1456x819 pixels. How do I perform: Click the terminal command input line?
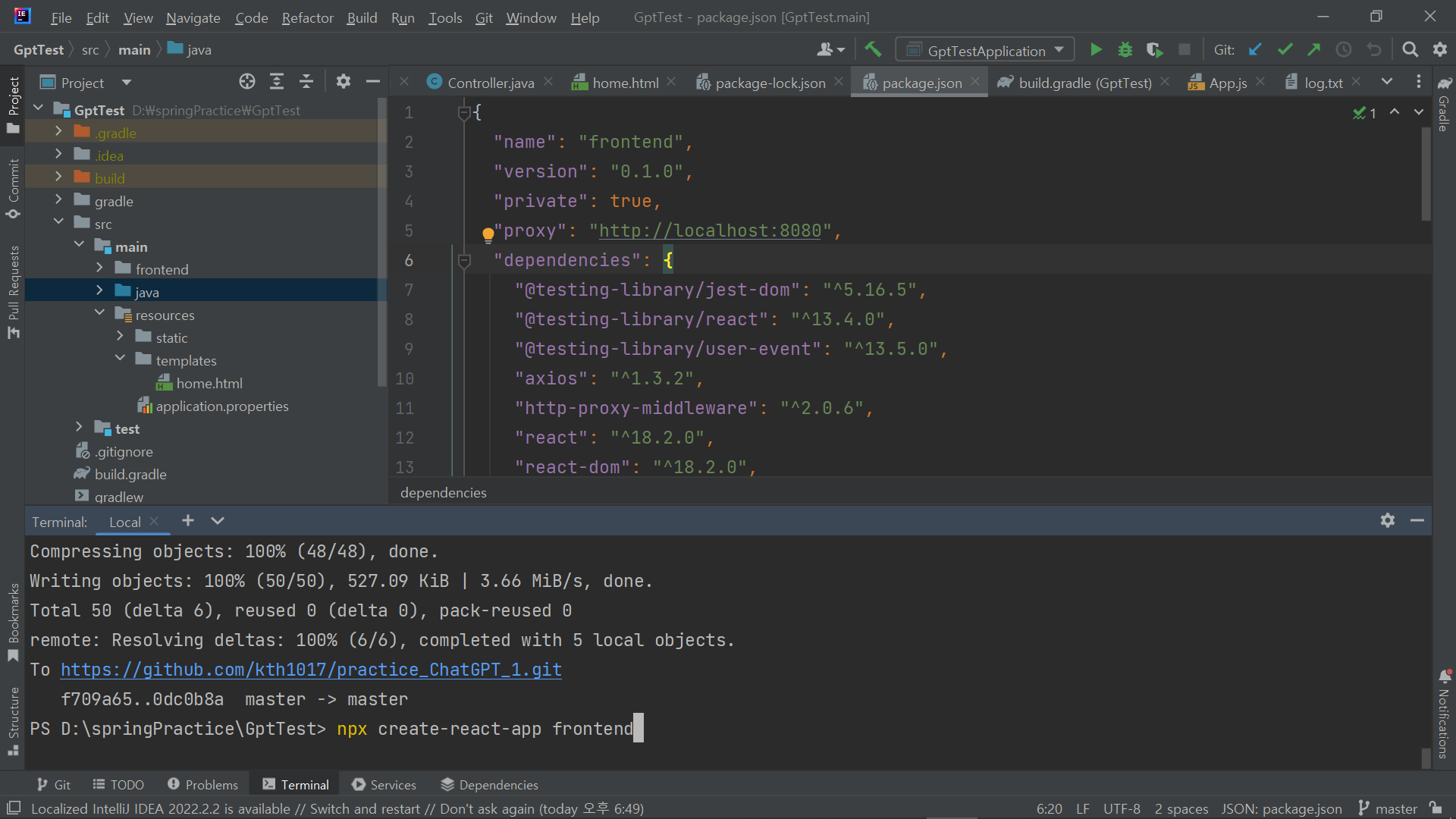click(485, 730)
